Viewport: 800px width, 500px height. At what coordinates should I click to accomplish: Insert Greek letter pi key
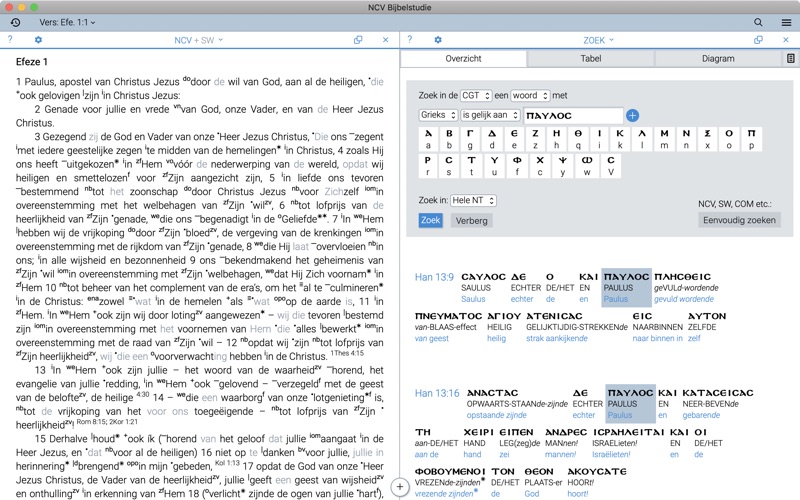752,139
